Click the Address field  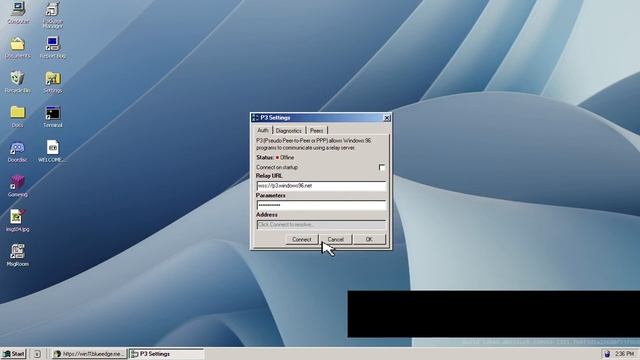tap(321, 224)
